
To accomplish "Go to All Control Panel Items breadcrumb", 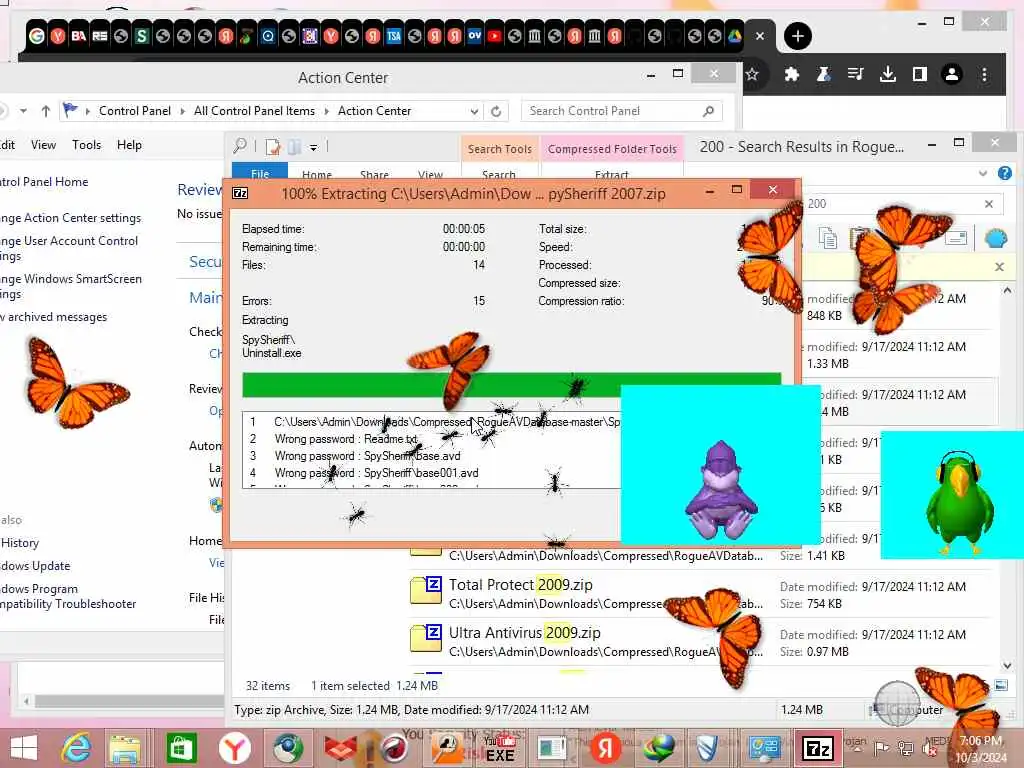I will (x=254, y=111).
